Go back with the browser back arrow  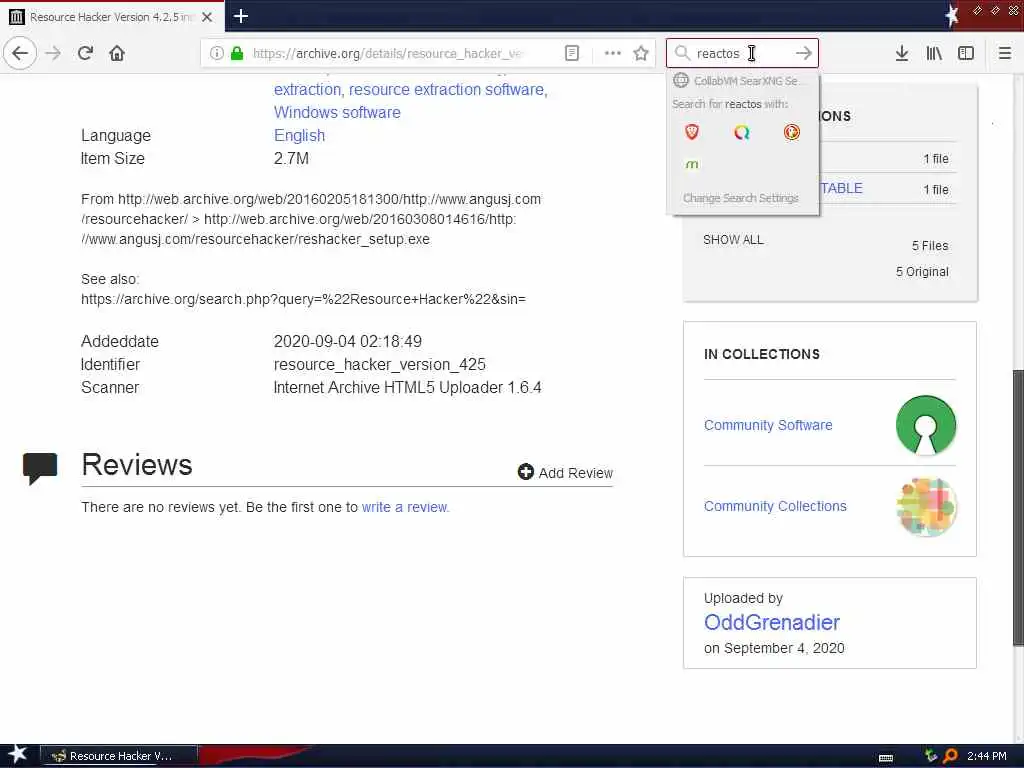(20, 53)
